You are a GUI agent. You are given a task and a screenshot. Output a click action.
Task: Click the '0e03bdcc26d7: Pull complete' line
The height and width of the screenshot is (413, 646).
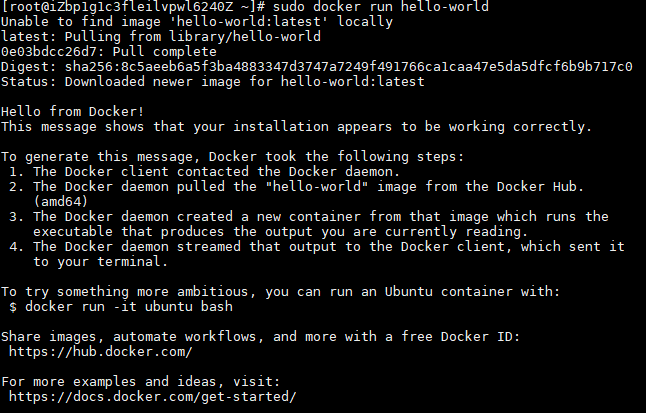coord(109,52)
